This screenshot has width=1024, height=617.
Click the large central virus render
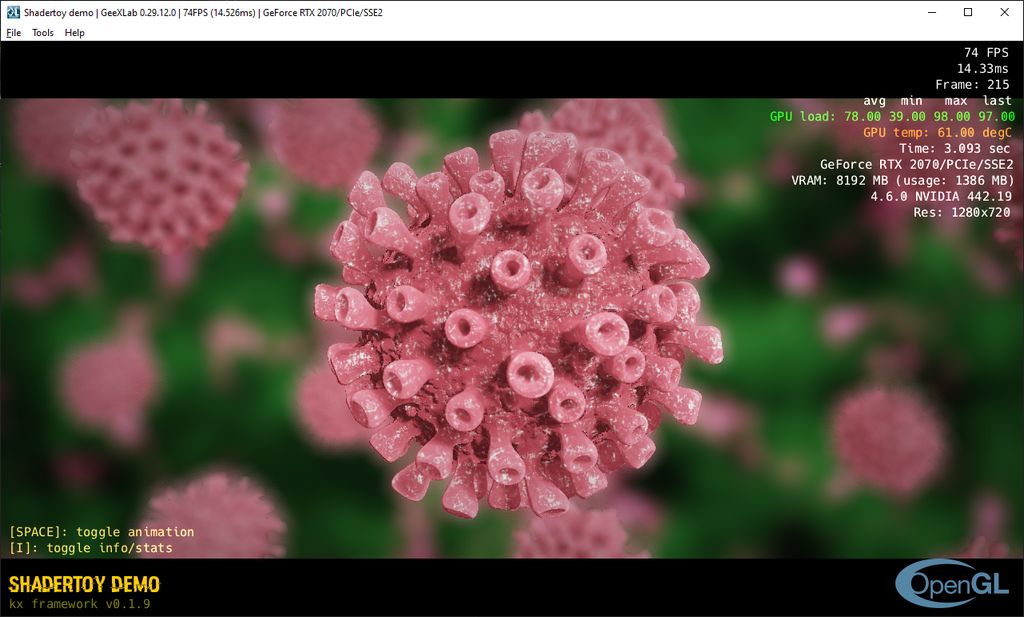coord(518,323)
